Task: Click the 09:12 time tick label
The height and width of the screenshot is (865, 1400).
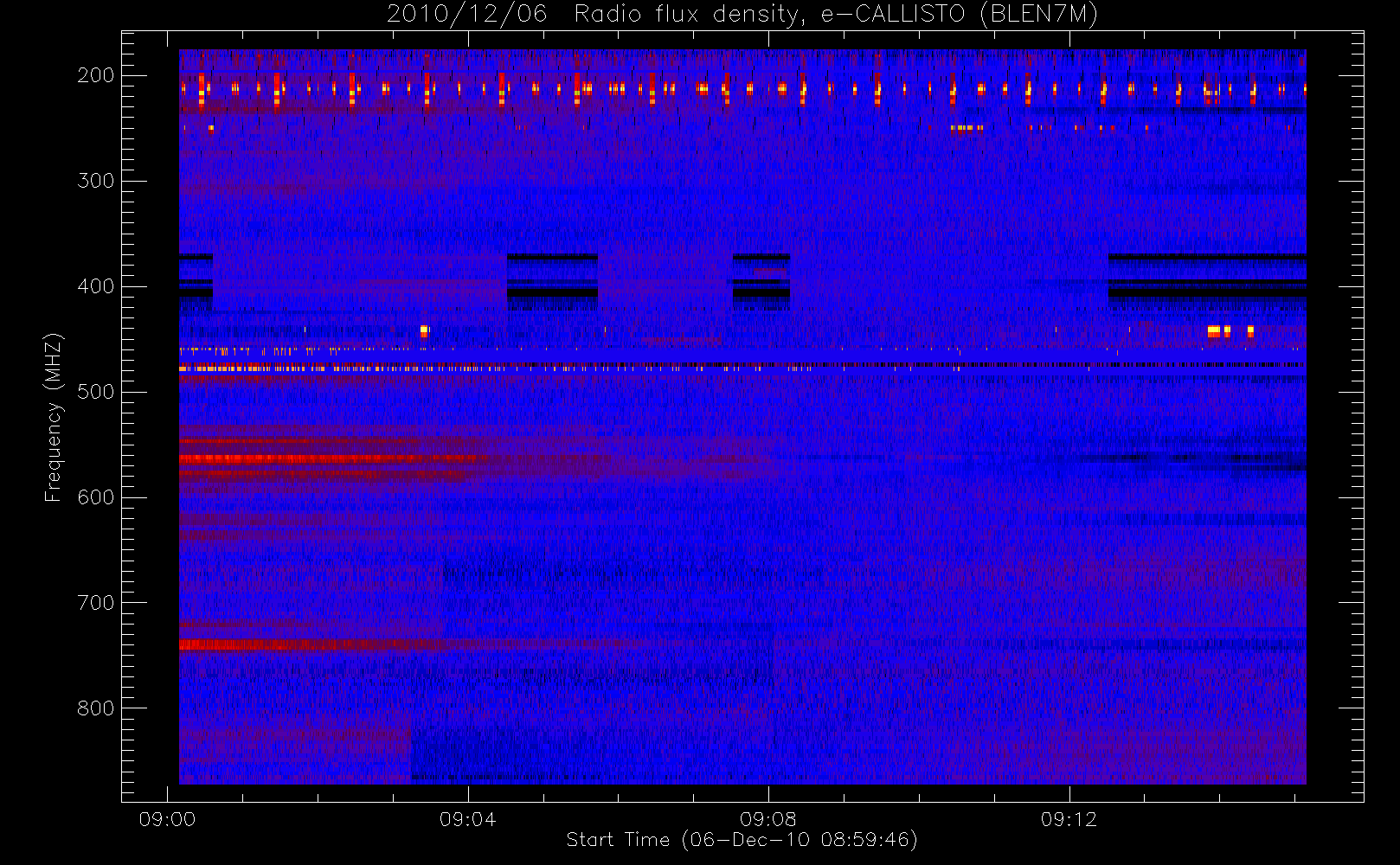Action: click(x=1069, y=819)
